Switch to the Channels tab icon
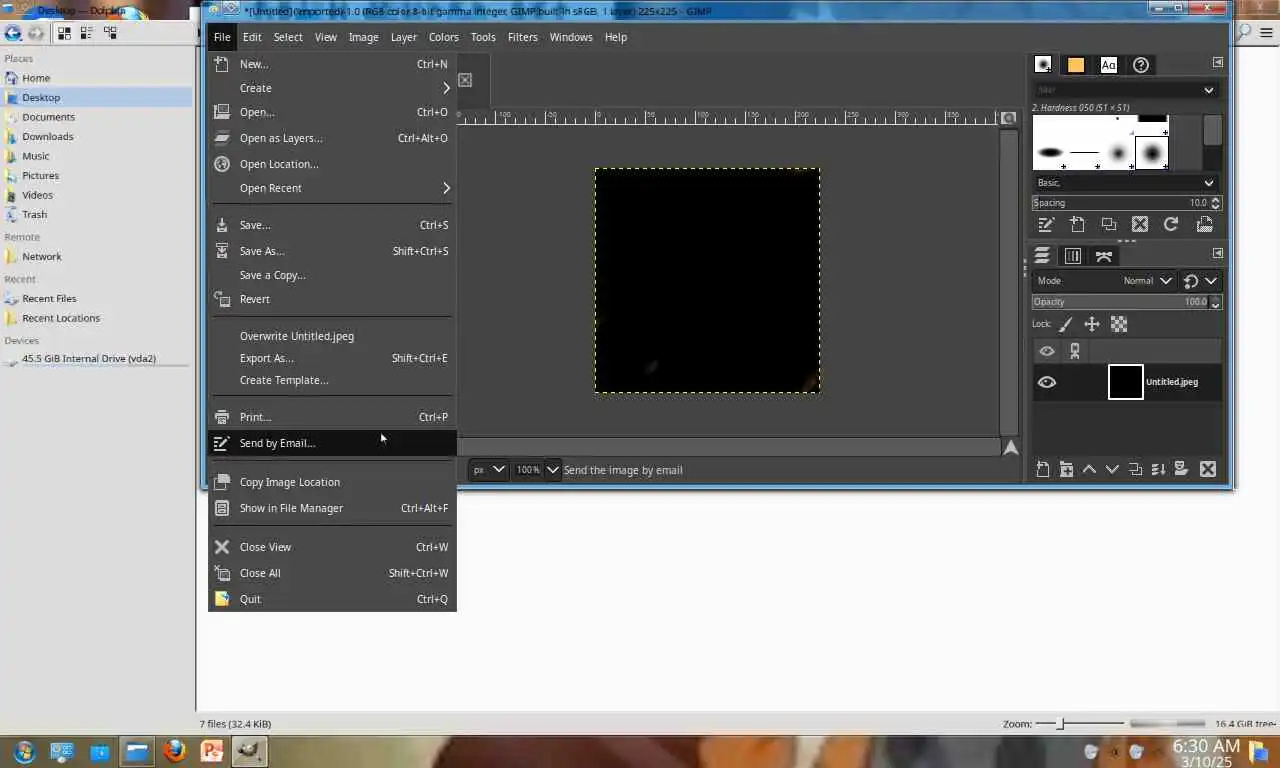The height and width of the screenshot is (768, 1280). pyautogui.click(x=1073, y=255)
